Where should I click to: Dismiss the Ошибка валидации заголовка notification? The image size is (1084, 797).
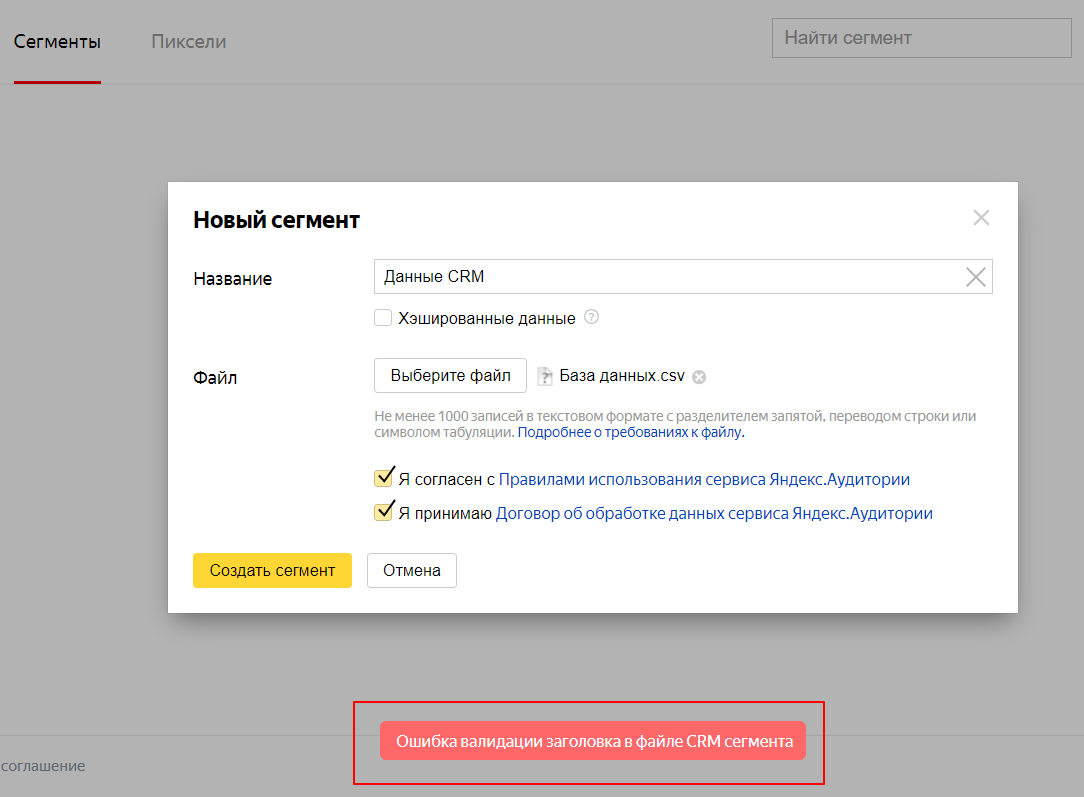592,741
